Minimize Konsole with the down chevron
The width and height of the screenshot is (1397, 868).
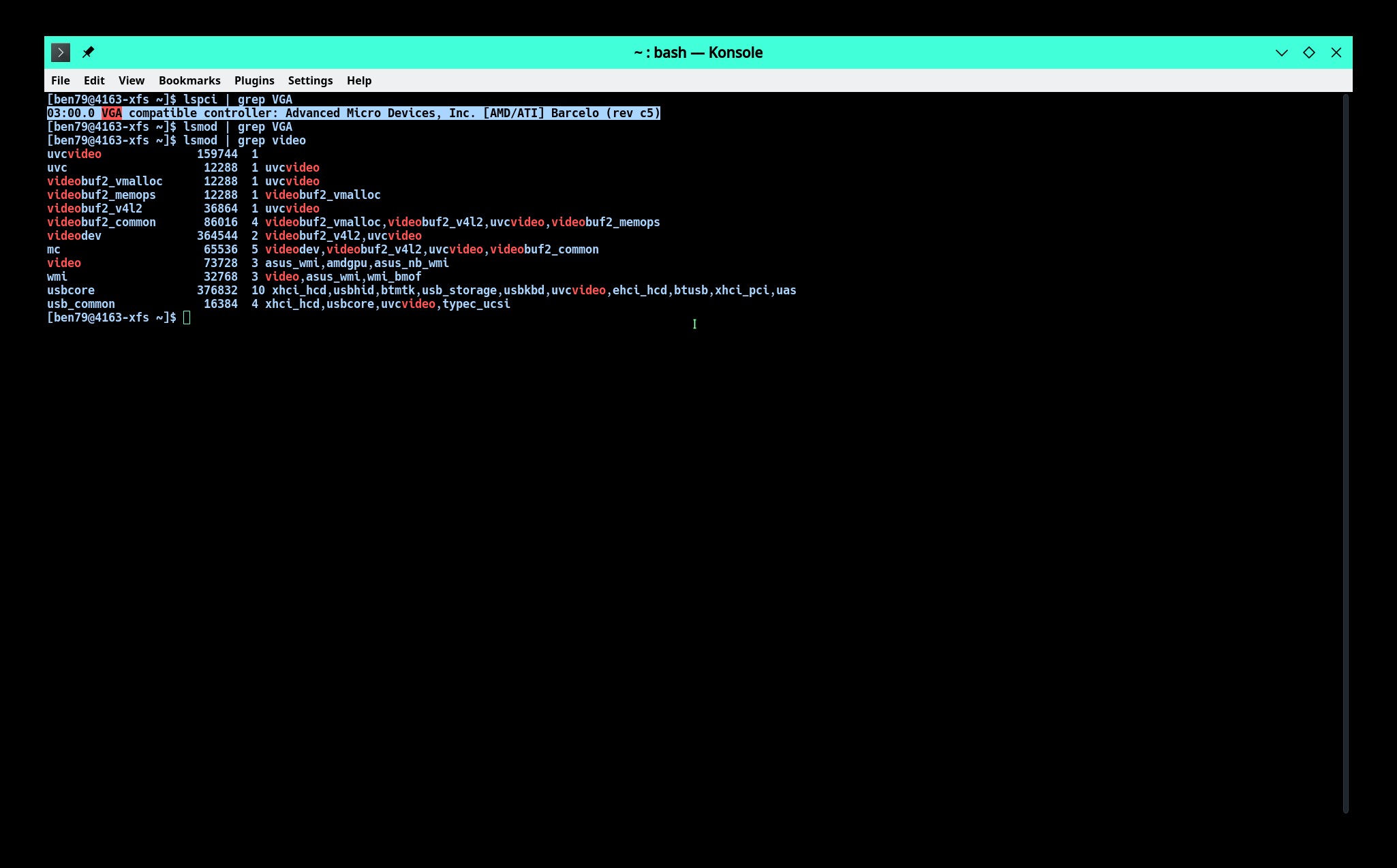pos(1281,52)
